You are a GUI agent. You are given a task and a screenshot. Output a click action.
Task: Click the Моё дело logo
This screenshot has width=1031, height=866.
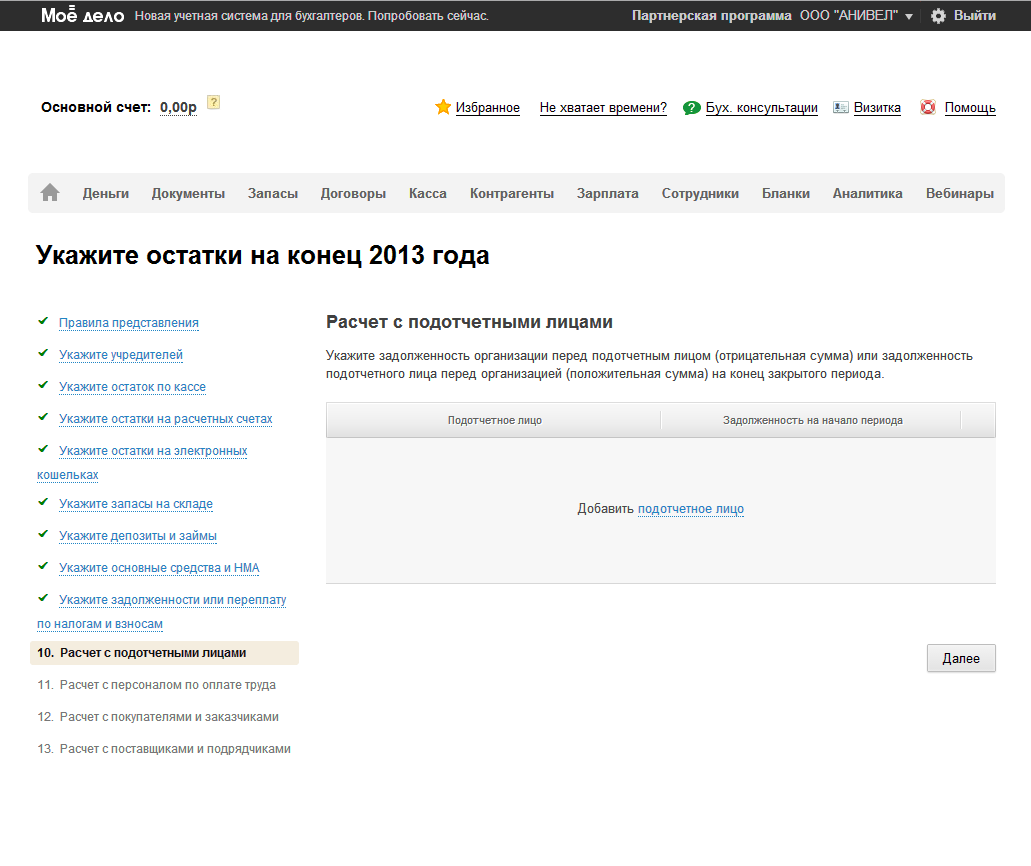pos(82,16)
